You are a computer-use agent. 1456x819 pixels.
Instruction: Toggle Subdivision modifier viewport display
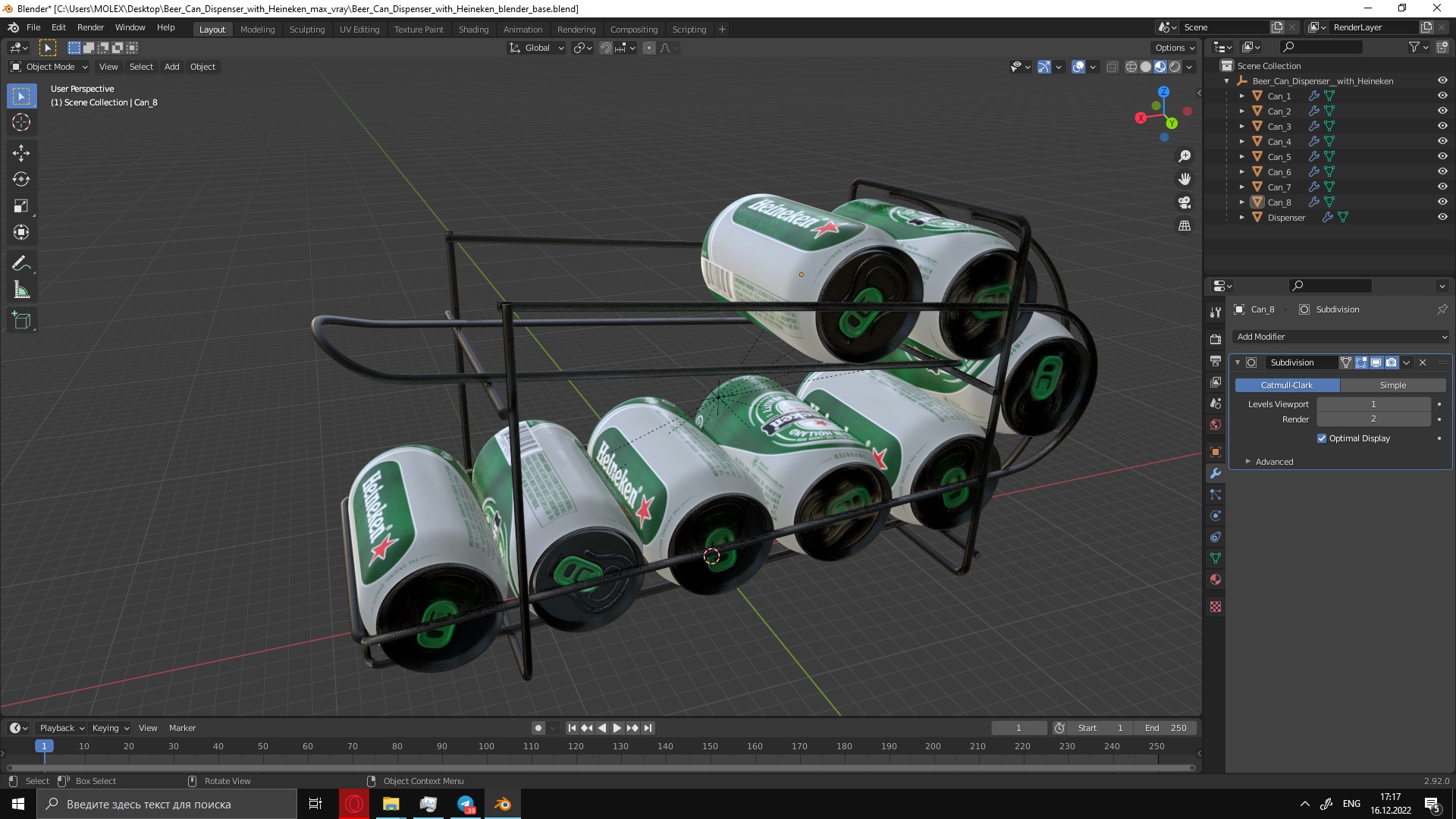tap(1376, 362)
